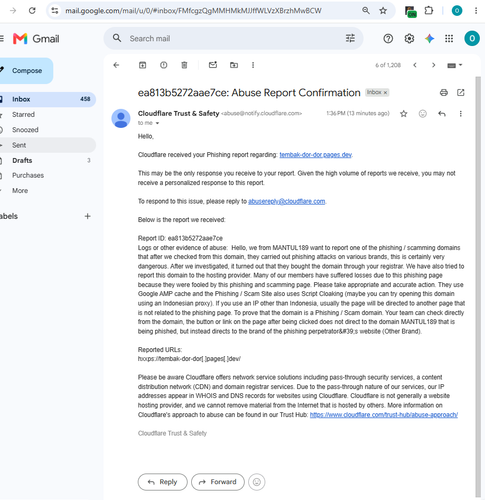Open the Sent folder
485x500 pixels.
pos(48,145)
